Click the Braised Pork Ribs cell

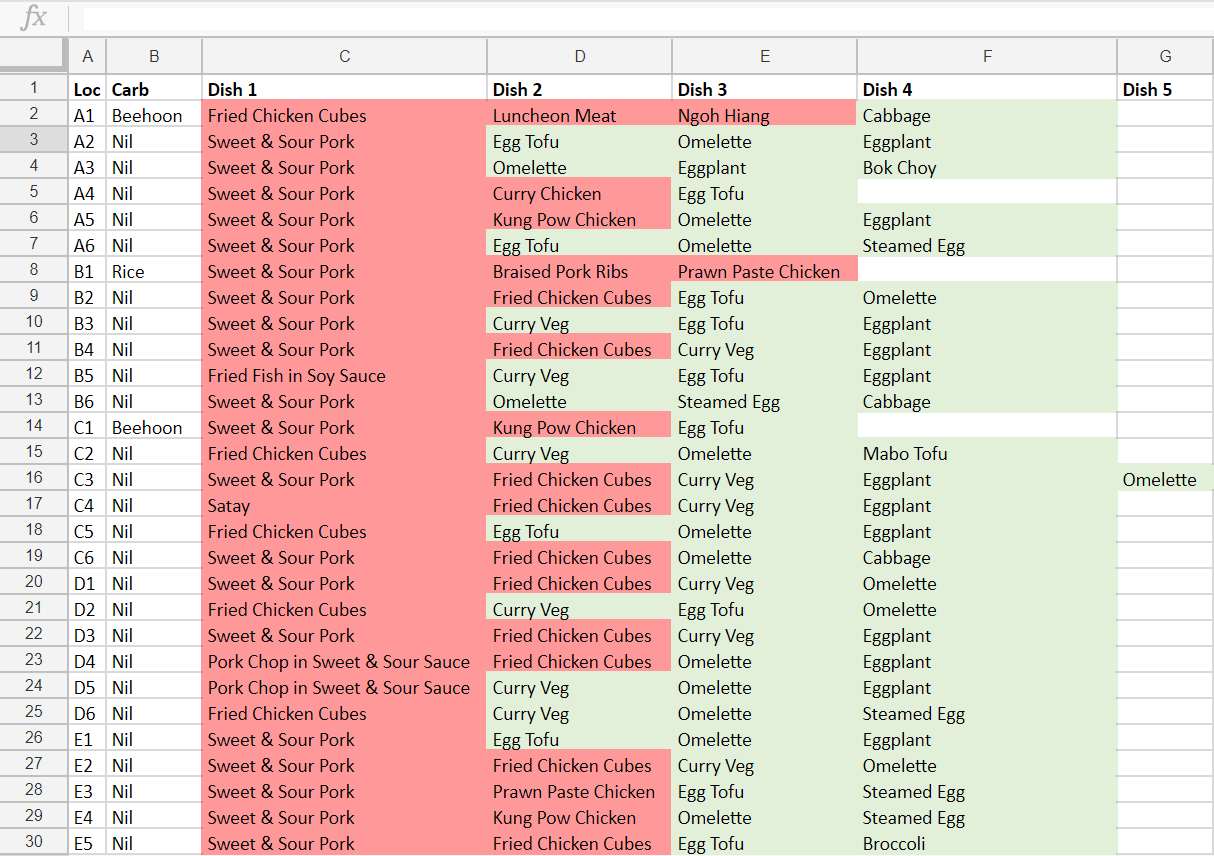click(579, 272)
